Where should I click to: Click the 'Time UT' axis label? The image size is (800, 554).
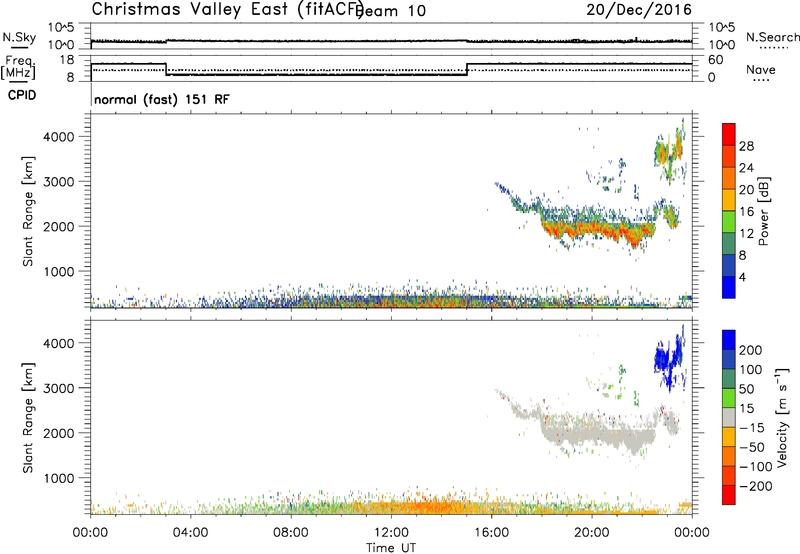click(x=391, y=548)
